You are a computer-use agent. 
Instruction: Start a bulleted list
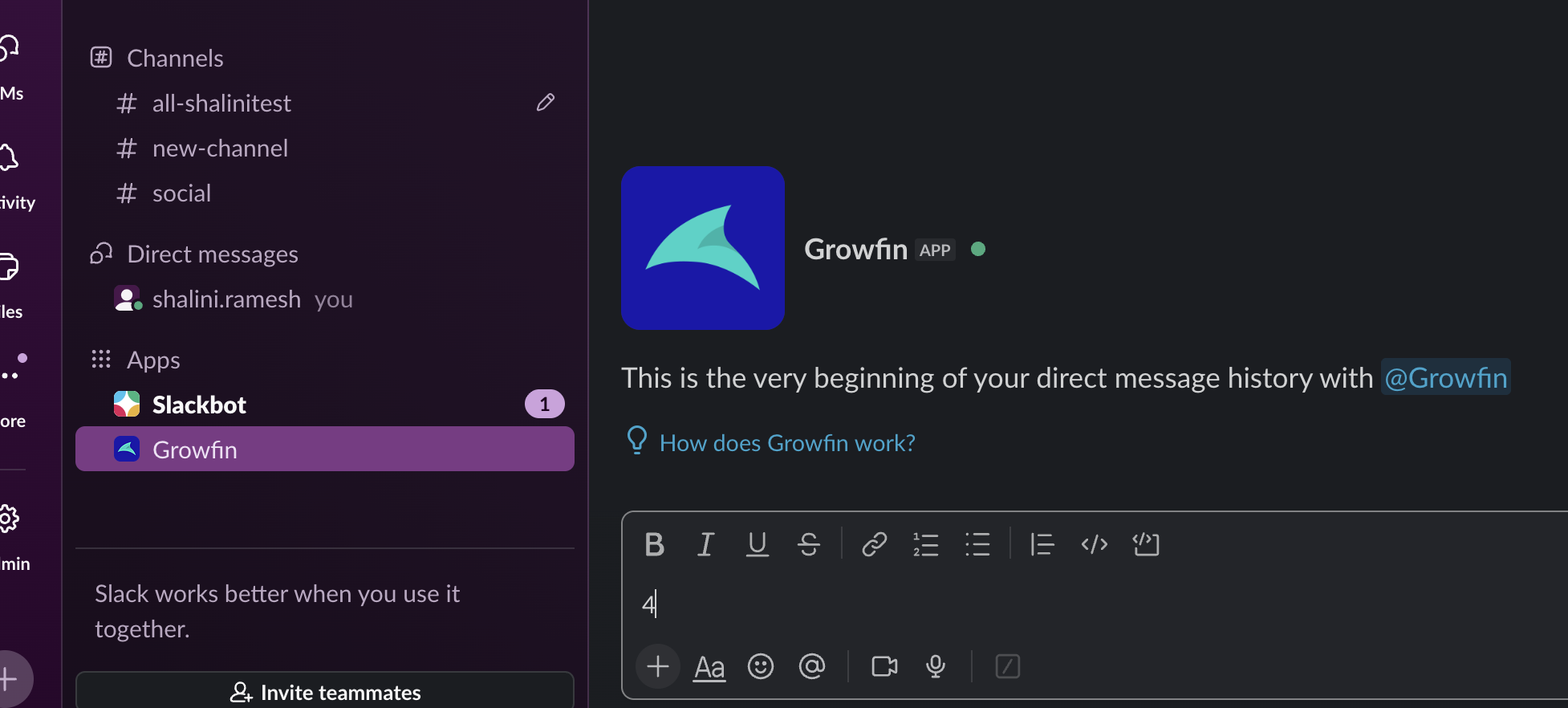(x=977, y=544)
